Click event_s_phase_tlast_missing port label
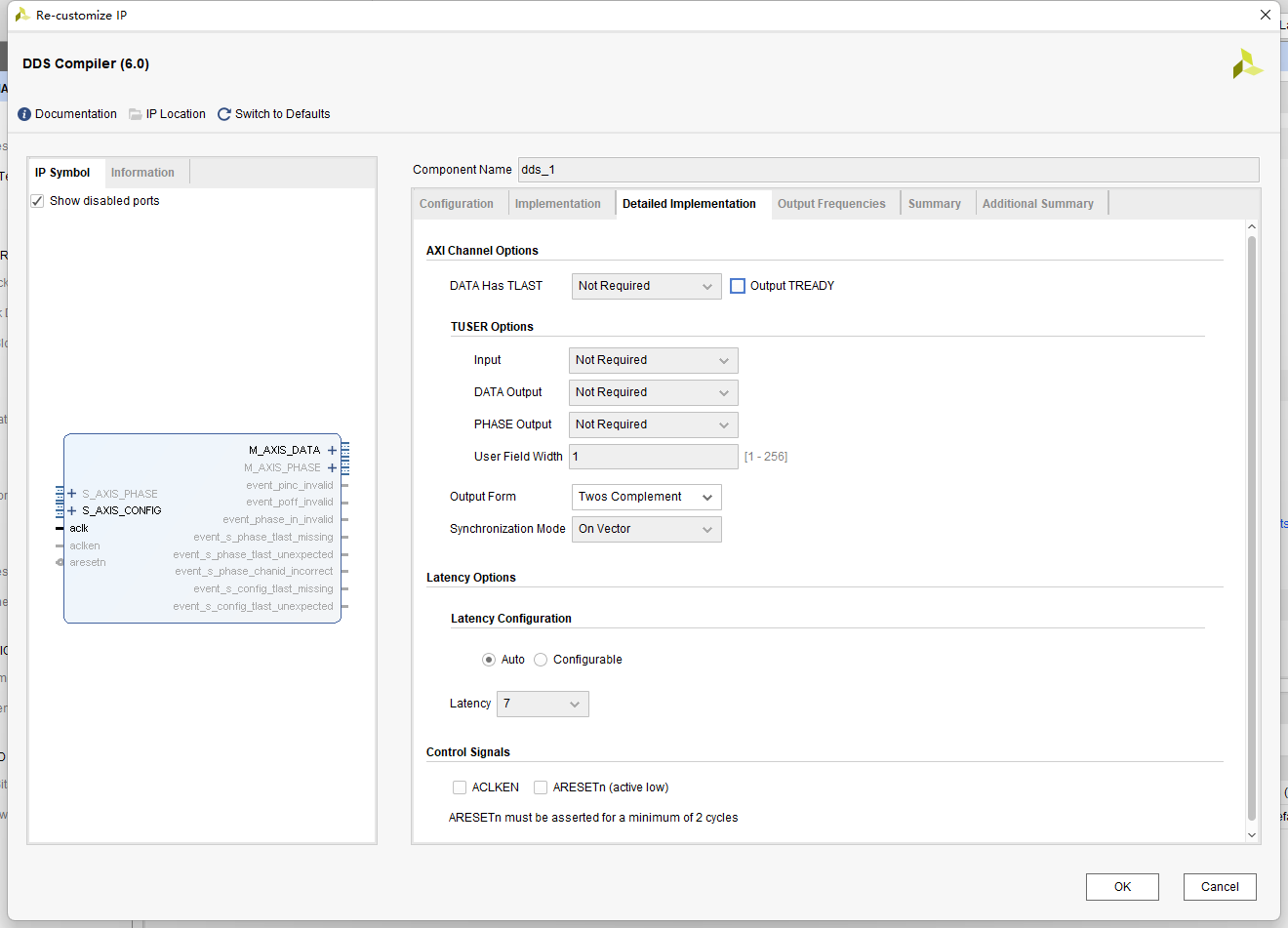This screenshot has width=1288, height=928. (x=263, y=538)
